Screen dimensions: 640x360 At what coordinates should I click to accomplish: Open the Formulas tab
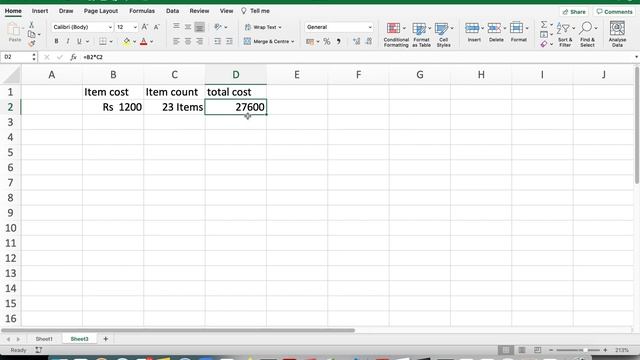click(x=142, y=11)
